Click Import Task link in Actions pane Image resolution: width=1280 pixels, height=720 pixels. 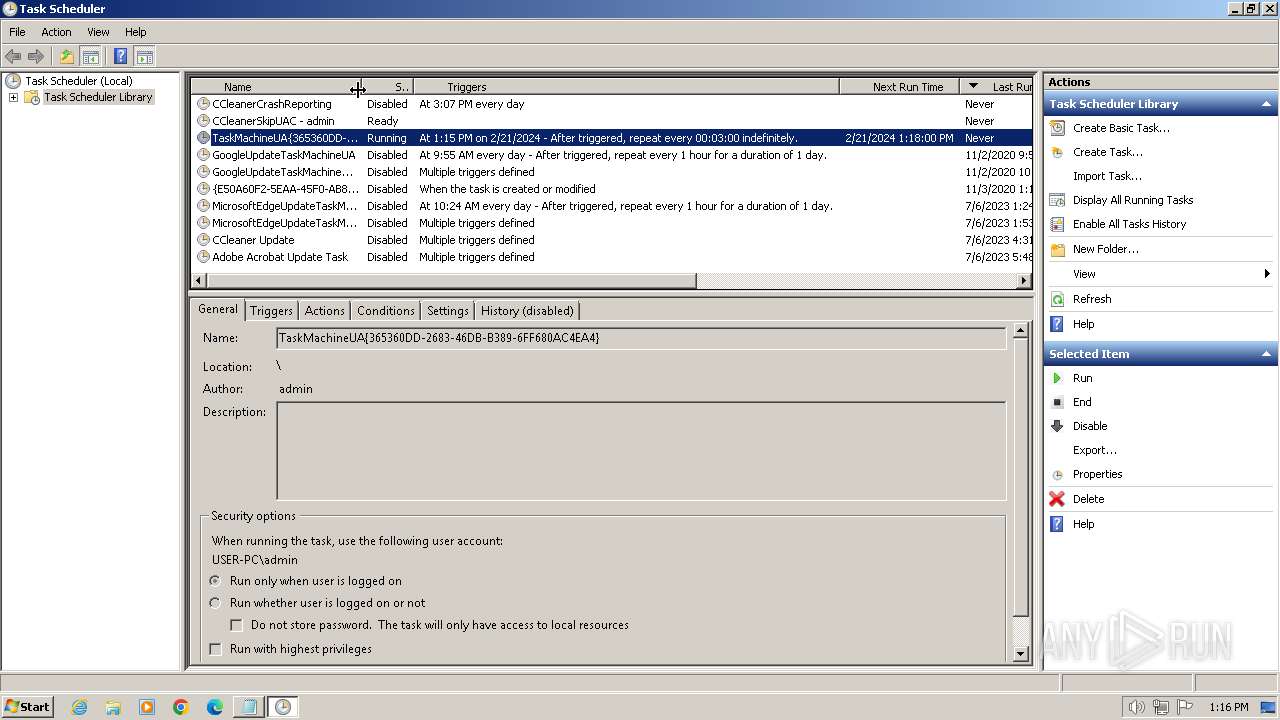point(1107,176)
